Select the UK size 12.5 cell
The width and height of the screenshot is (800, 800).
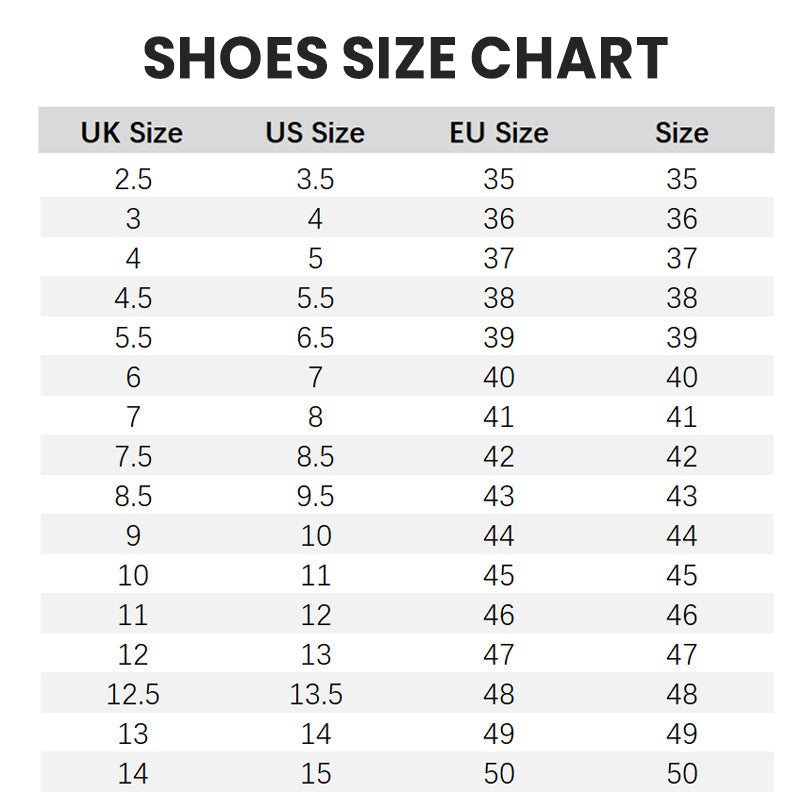[133, 695]
